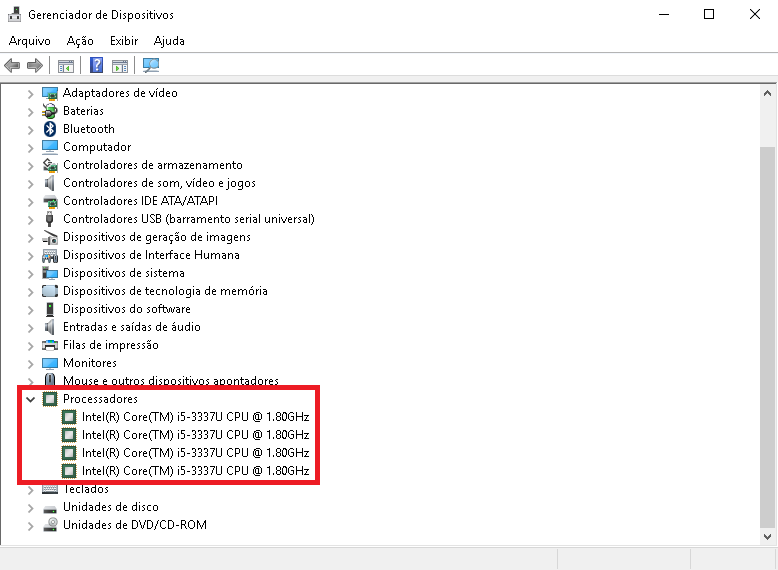
Task: Select fourth Intel Core i5-3337U entry
Action: pos(195,471)
